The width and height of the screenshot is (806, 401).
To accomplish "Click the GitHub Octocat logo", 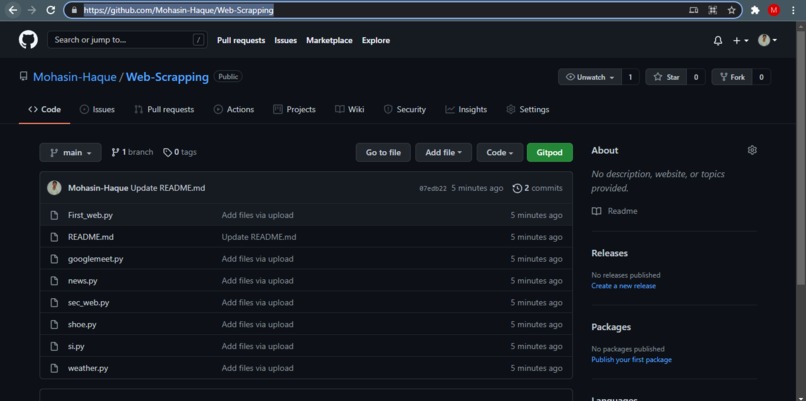I will tap(28, 40).
